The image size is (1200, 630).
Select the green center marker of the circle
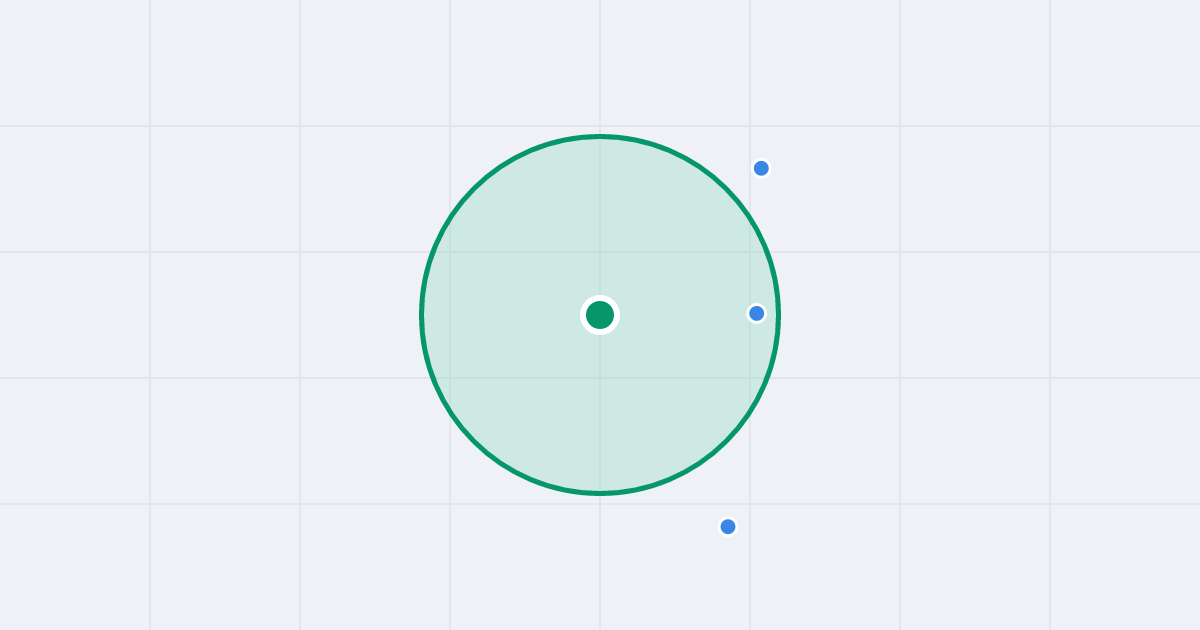[x=600, y=315]
